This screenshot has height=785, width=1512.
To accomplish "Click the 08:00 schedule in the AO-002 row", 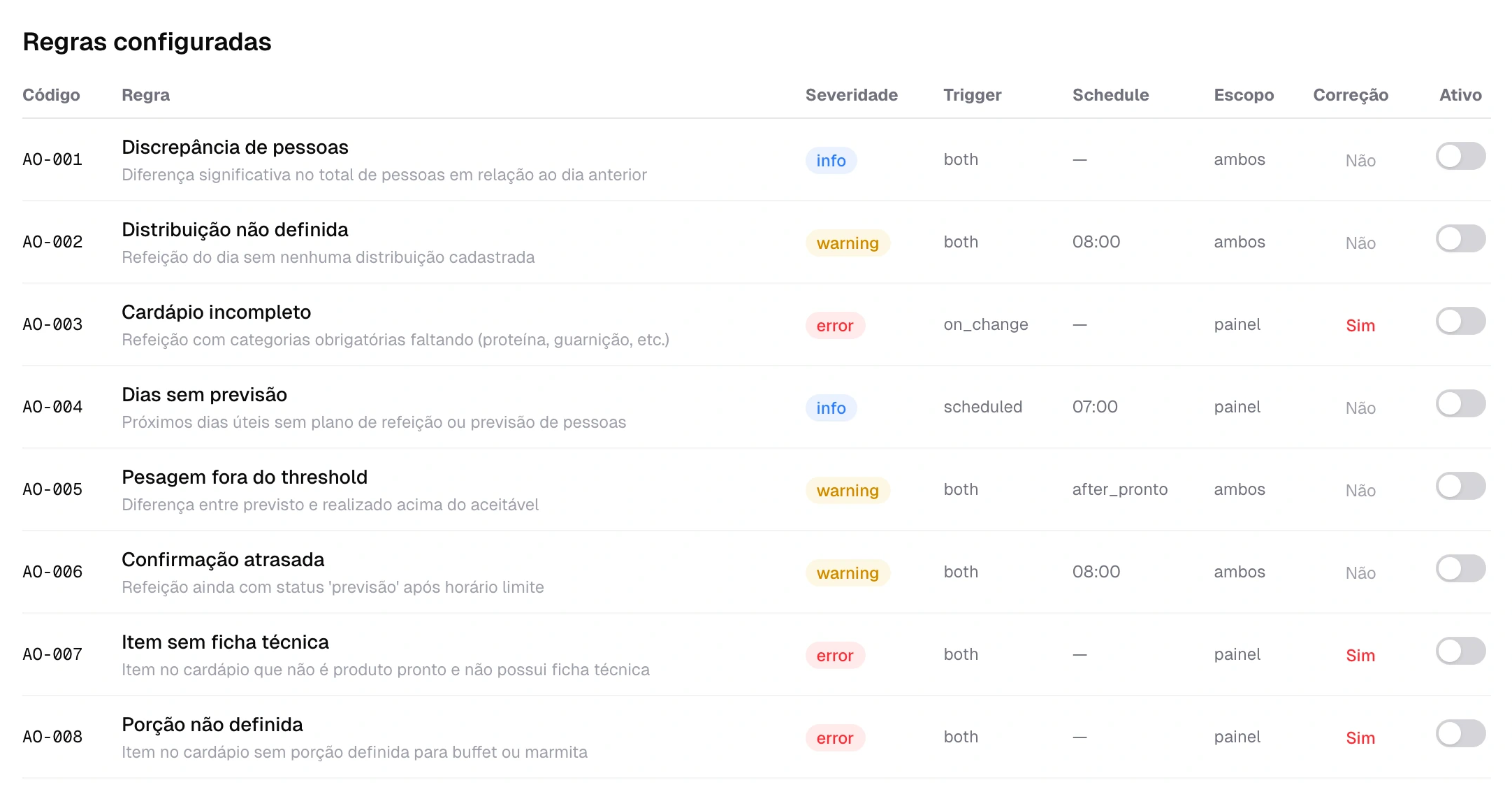I will pos(1096,242).
